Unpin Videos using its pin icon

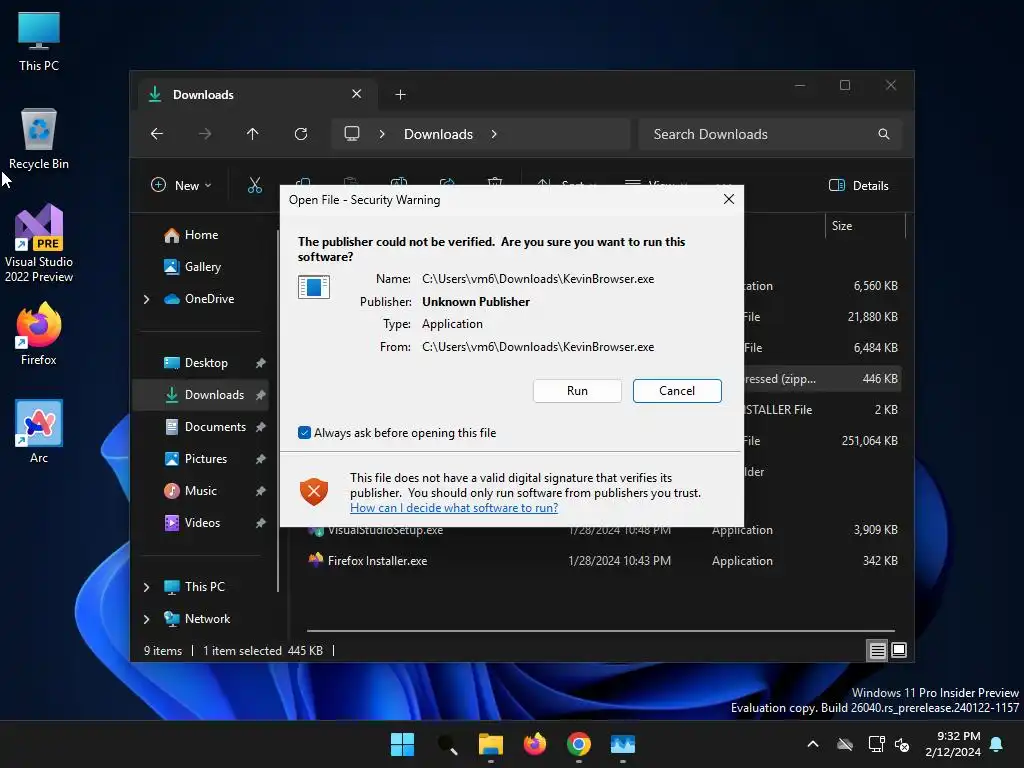(x=261, y=523)
